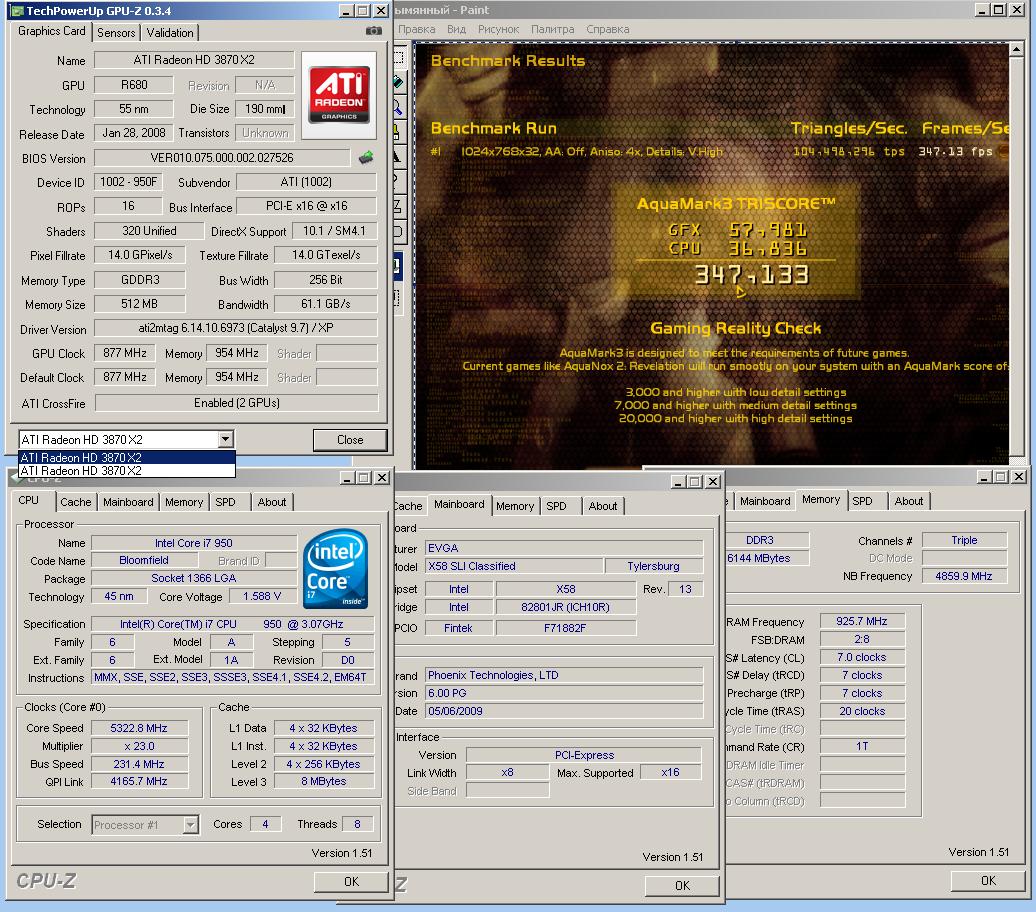Open the Mainboard tab in the DDR3 memory CPU-Z window
Image resolution: width=1036 pixels, height=912 pixels.
click(765, 501)
